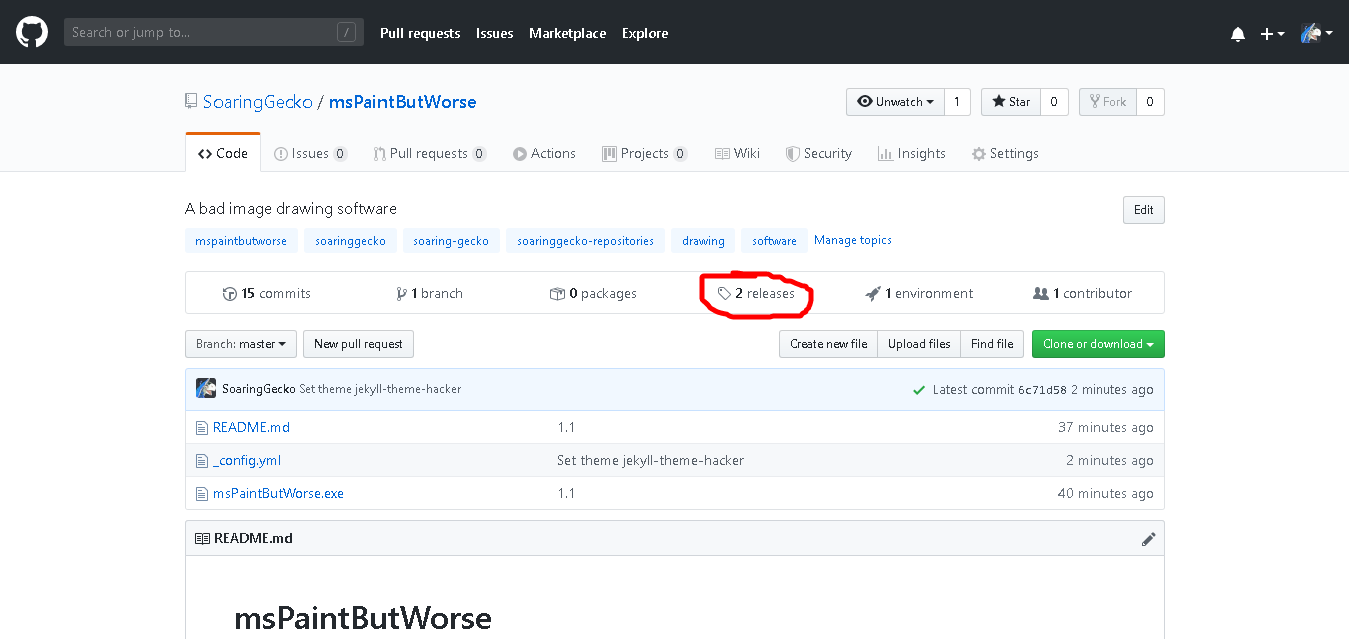Click Manage topics
The height and width of the screenshot is (639, 1349).
[x=853, y=240]
